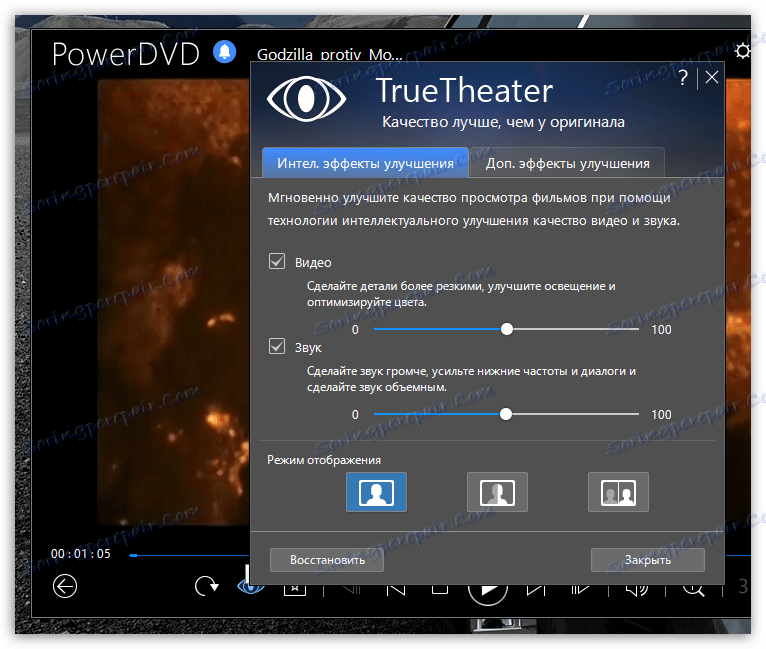
Task: Click the Звук label text
Action: 308,348
